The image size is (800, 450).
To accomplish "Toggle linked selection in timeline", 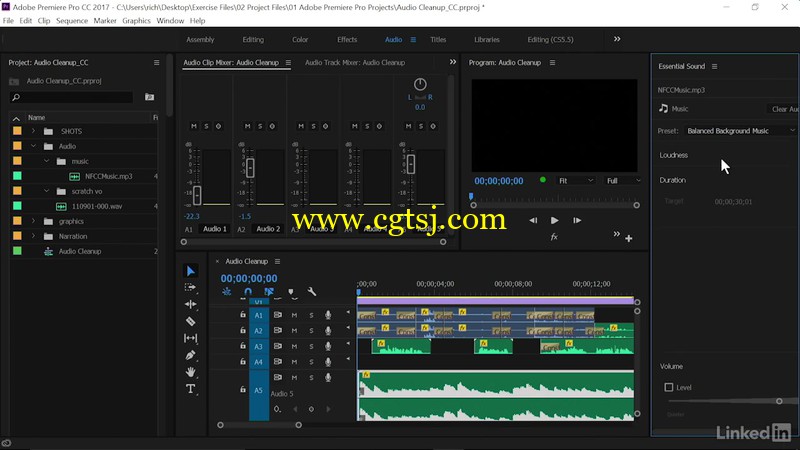I will click(269, 292).
